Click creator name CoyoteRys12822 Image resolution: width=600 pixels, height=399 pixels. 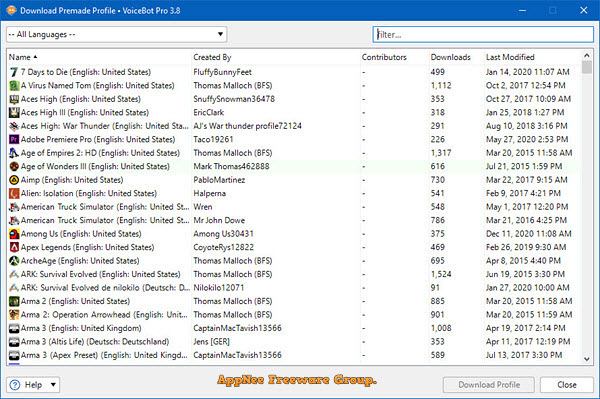[x=223, y=247]
